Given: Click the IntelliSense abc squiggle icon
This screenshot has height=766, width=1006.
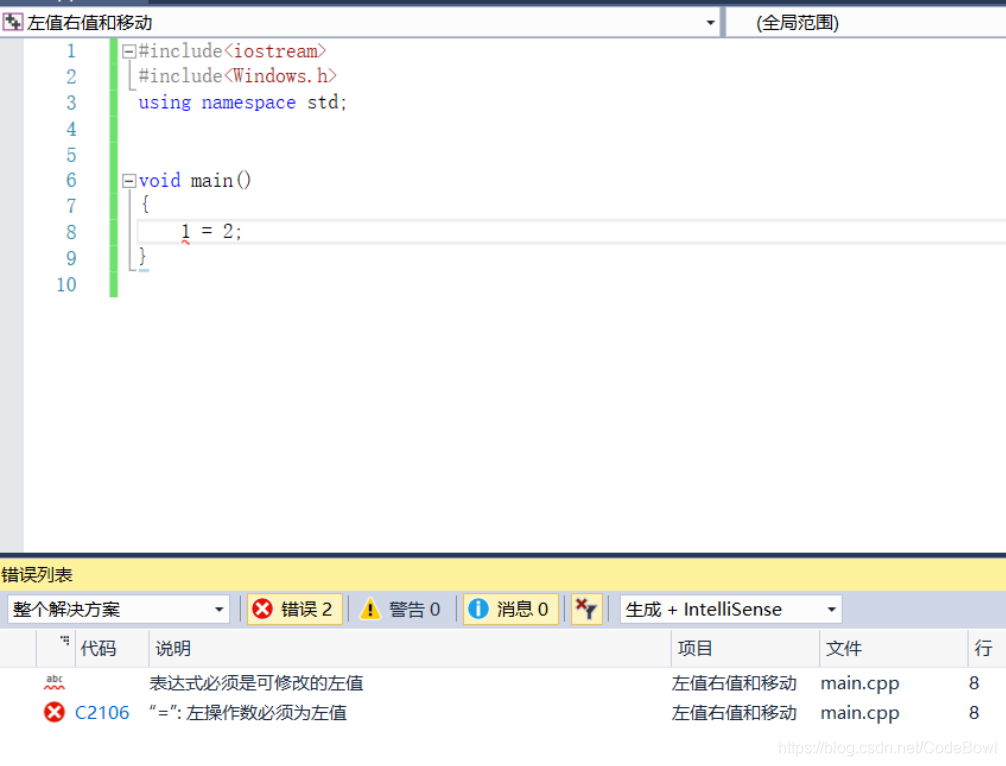Looking at the screenshot, I should coord(55,683).
